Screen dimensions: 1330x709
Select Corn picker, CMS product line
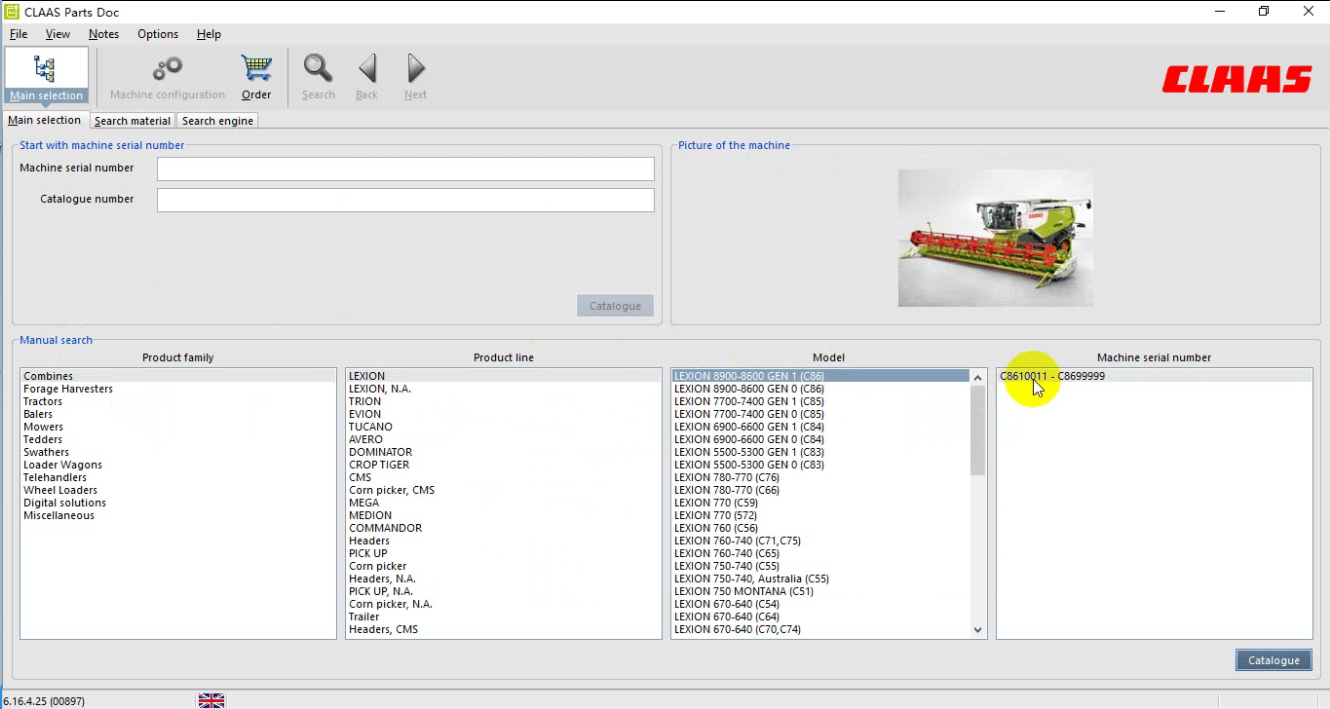[504, 490]
